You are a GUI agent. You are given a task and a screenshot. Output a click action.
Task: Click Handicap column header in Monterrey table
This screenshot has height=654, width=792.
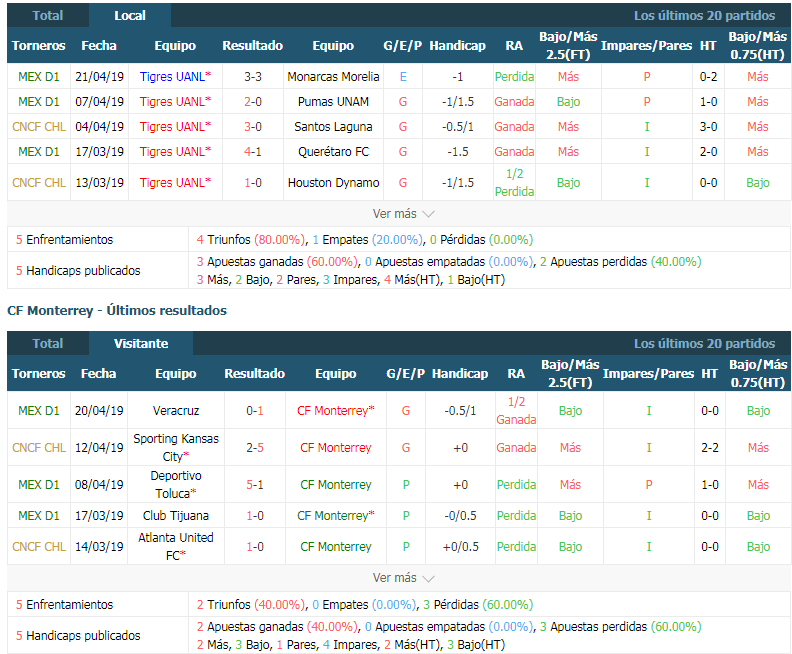click(460, 374)
